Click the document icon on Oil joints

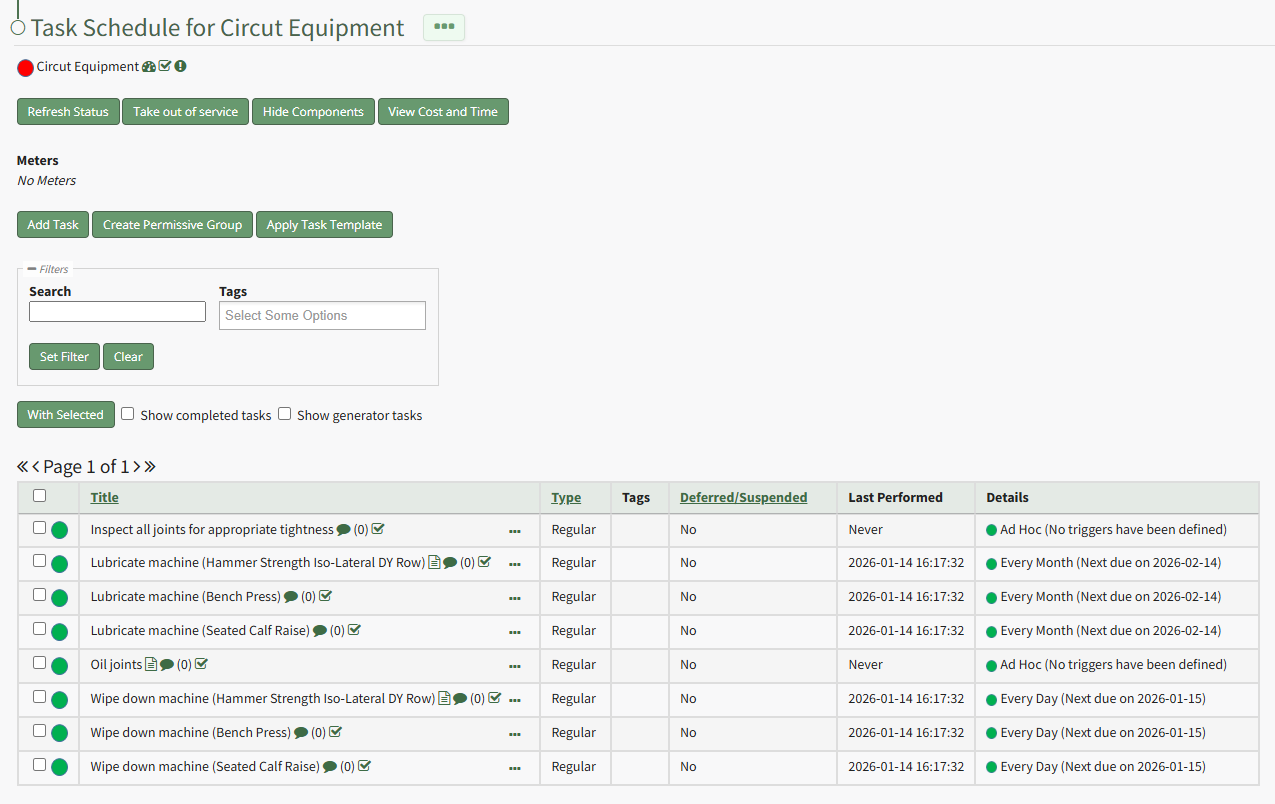tap(151, 665)
